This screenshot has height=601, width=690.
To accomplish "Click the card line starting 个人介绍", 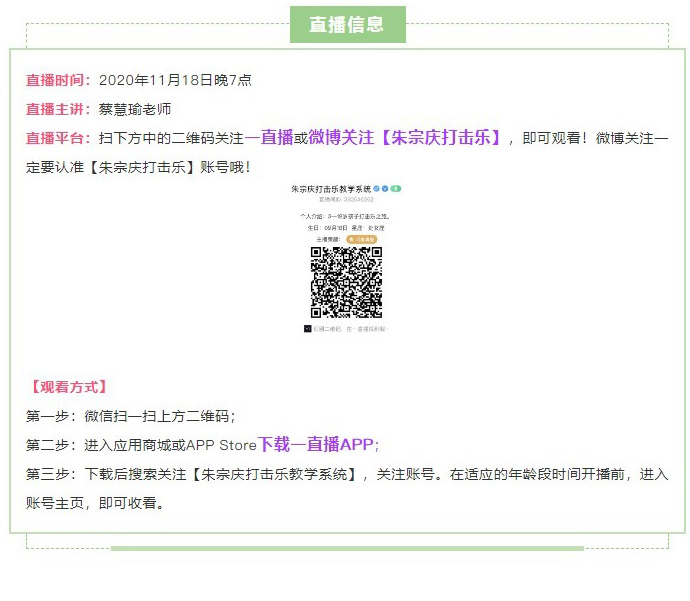I will [x=345, y=216].
